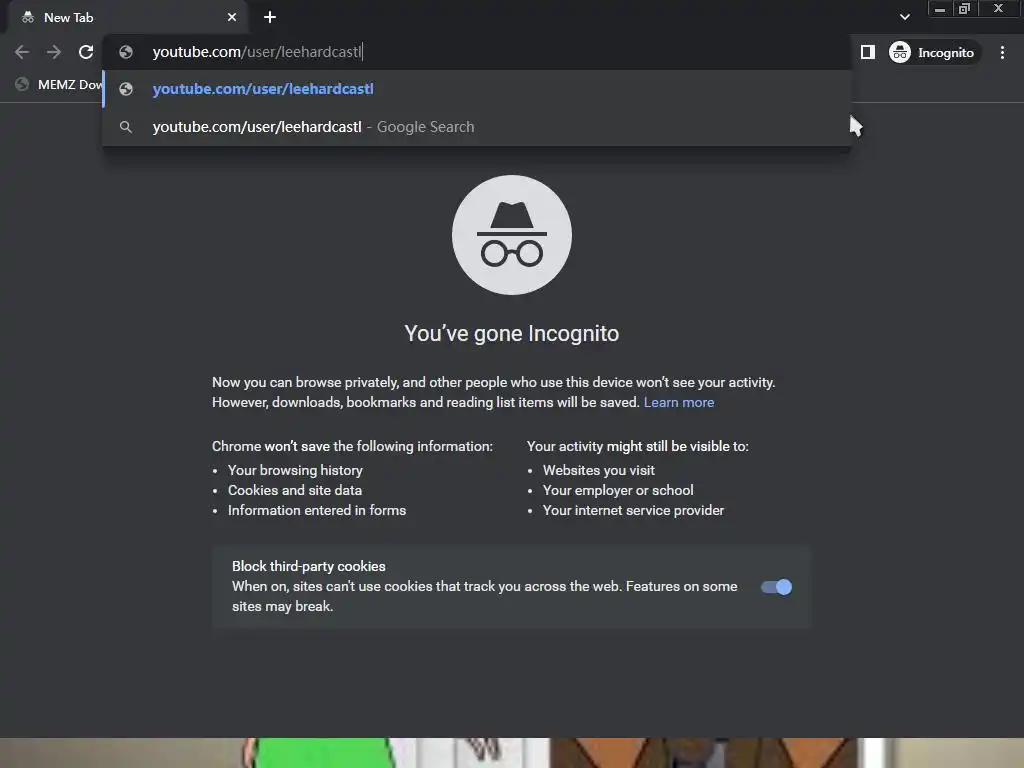Open the side panel icon
Viewport: 1024px width, 768px height.
(x=867, y=52)
